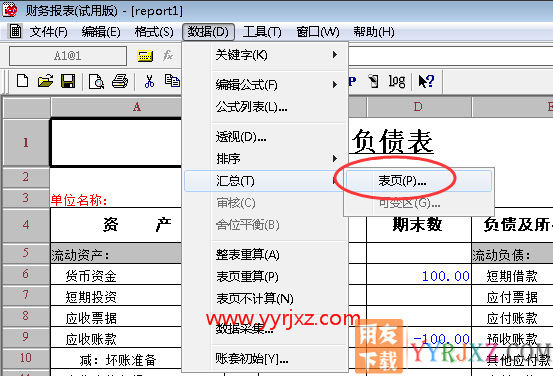Click the 期末数 header cell
This screenshot has width=553, height=376.
pos(418,225)
